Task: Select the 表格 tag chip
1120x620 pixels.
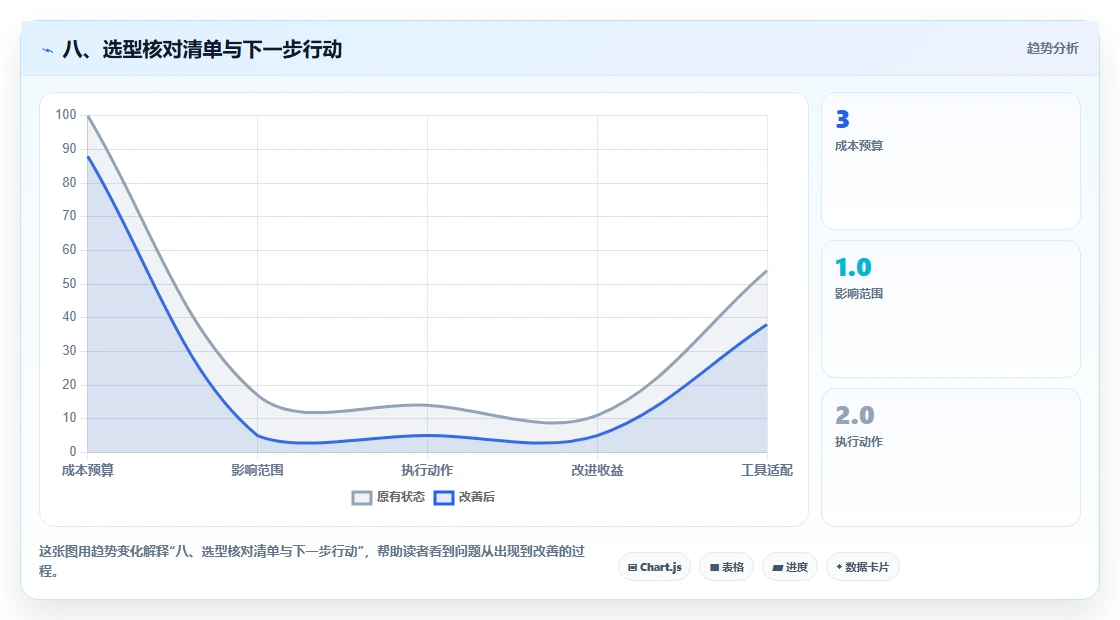Action: pos(726,567)
